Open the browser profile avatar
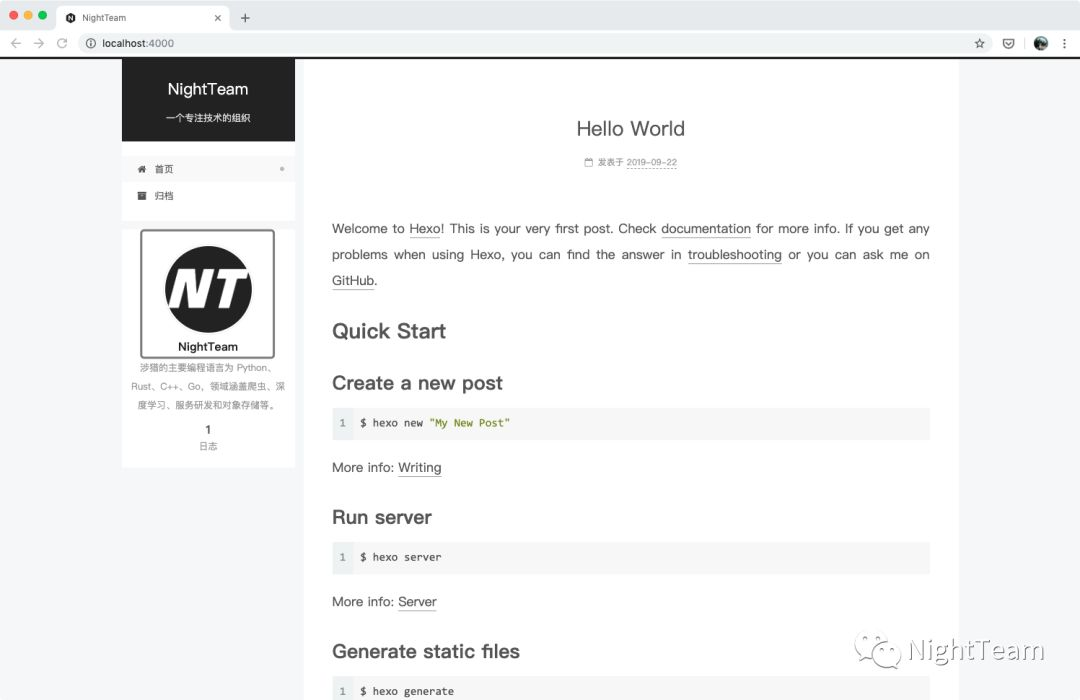 (1041, 43)
